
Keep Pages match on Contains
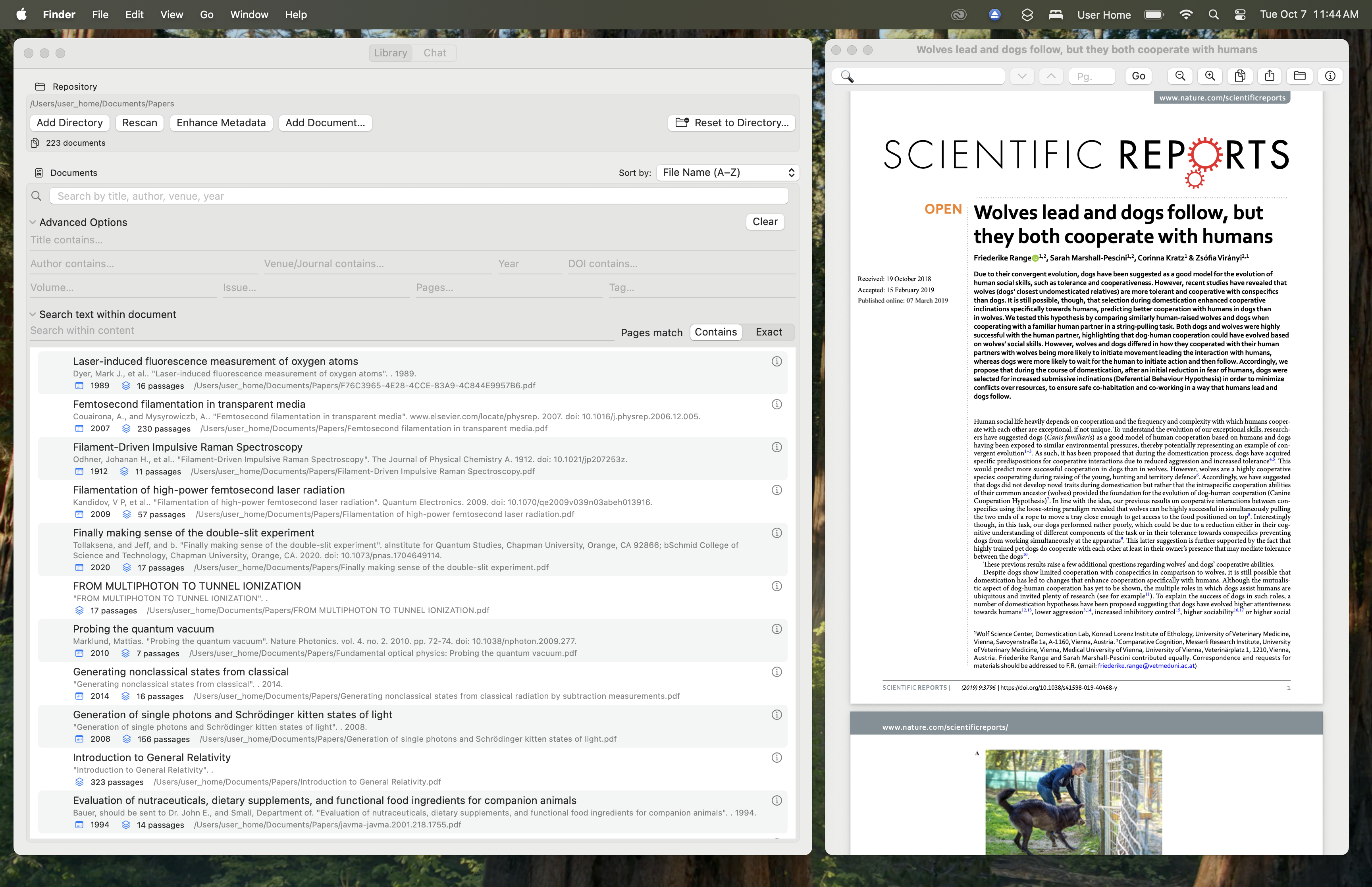point(716,332)
